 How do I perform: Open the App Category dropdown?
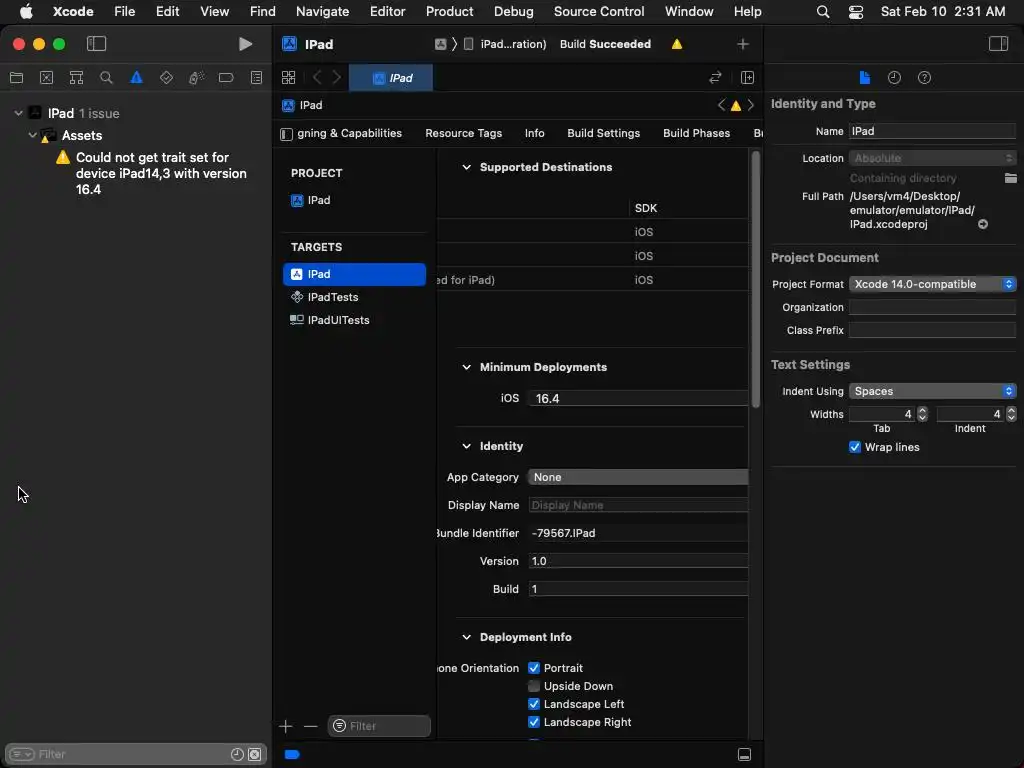click(x=637, y=477)
